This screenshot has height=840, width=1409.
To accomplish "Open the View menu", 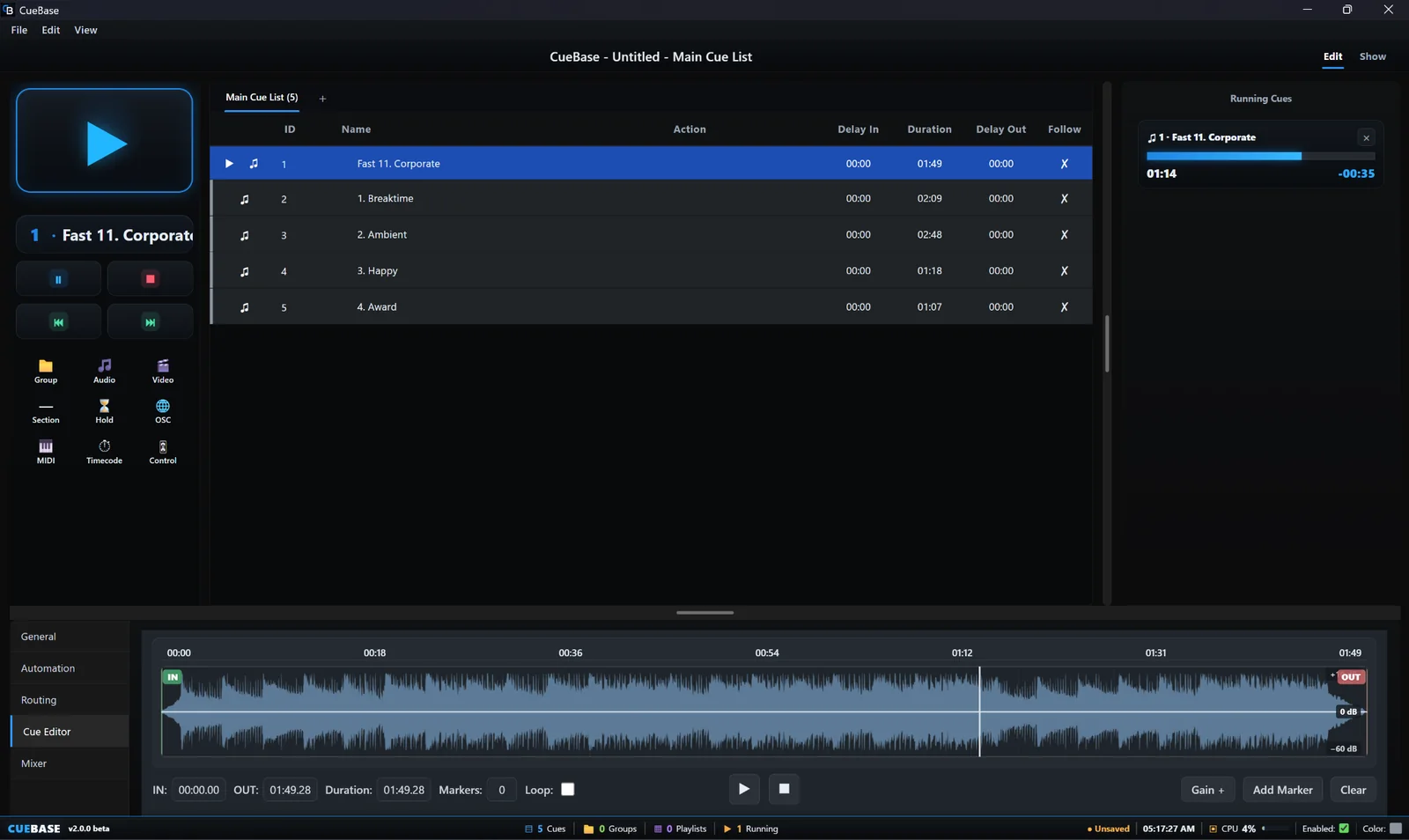I will click(85, 30).
